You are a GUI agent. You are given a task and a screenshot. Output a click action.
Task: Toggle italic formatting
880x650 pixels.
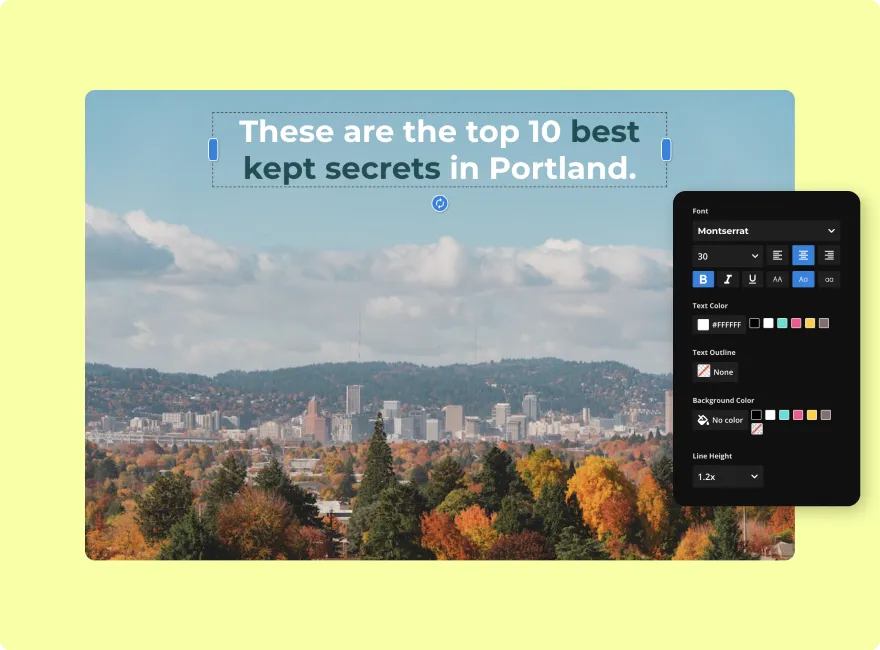click(x=728, y=279)
